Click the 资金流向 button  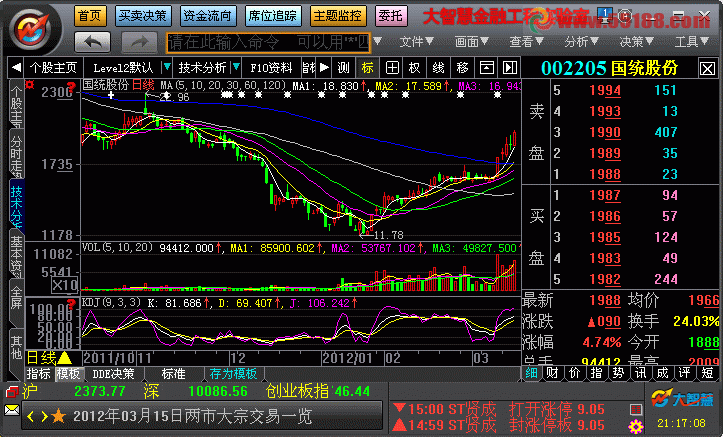[207, 16]
